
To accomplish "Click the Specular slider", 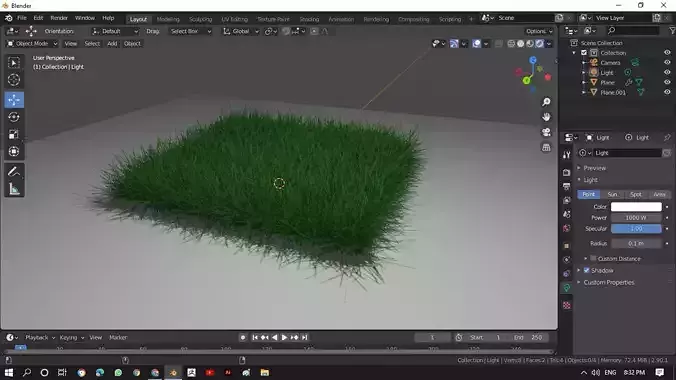I will 636,229.
